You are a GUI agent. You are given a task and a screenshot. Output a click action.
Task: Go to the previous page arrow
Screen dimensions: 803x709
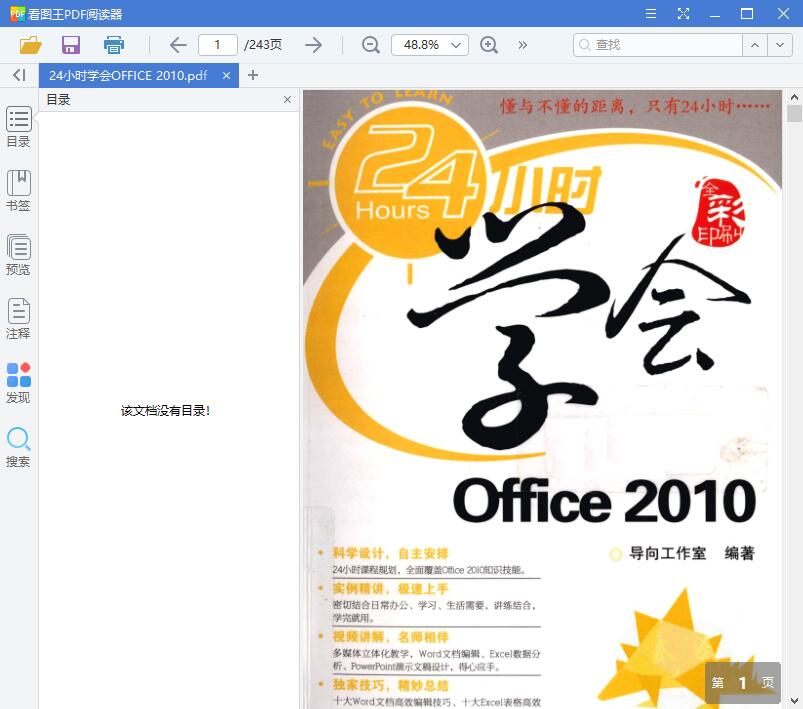pyautogui.click(x=178, y=45)
